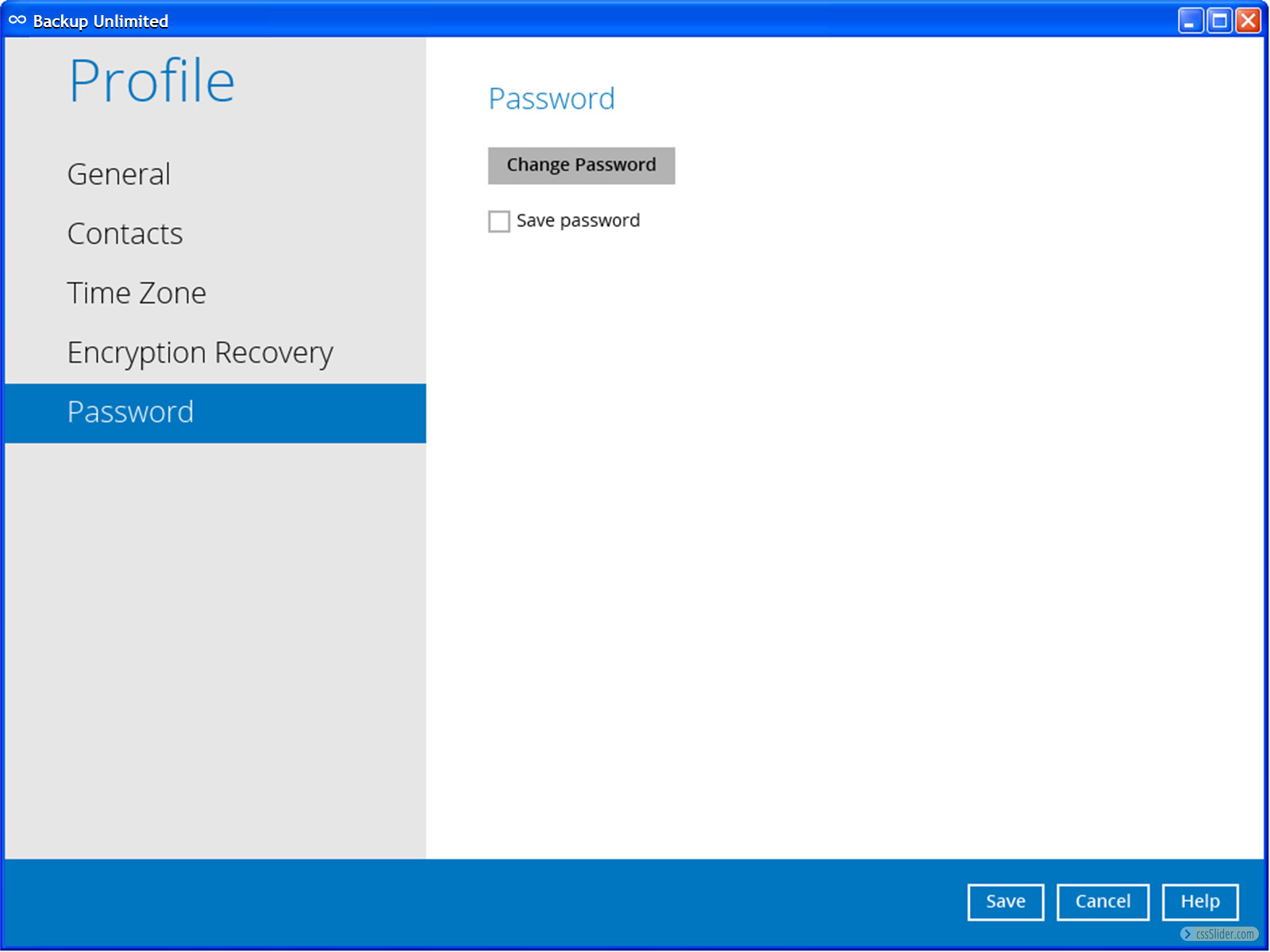Open the Encryption Recovery section
This screenshot has width=1270, height=952.
(200, 353)
